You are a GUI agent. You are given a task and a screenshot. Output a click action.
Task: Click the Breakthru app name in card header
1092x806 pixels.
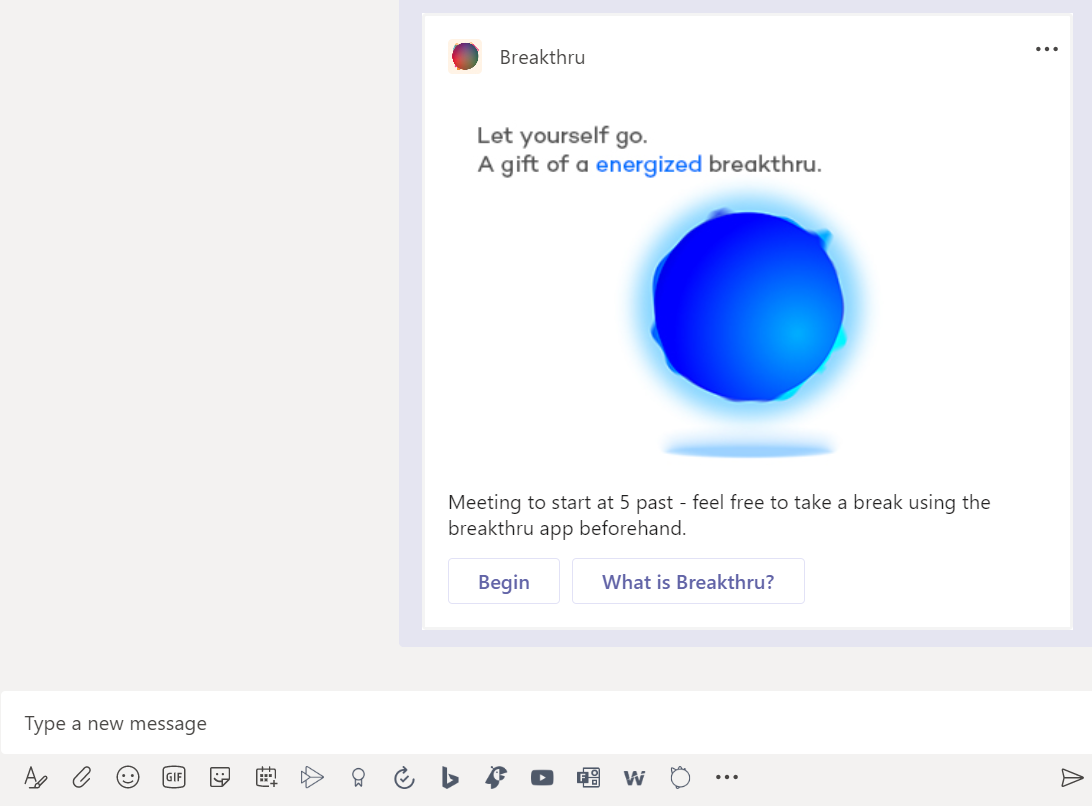[x=543, y=57]
